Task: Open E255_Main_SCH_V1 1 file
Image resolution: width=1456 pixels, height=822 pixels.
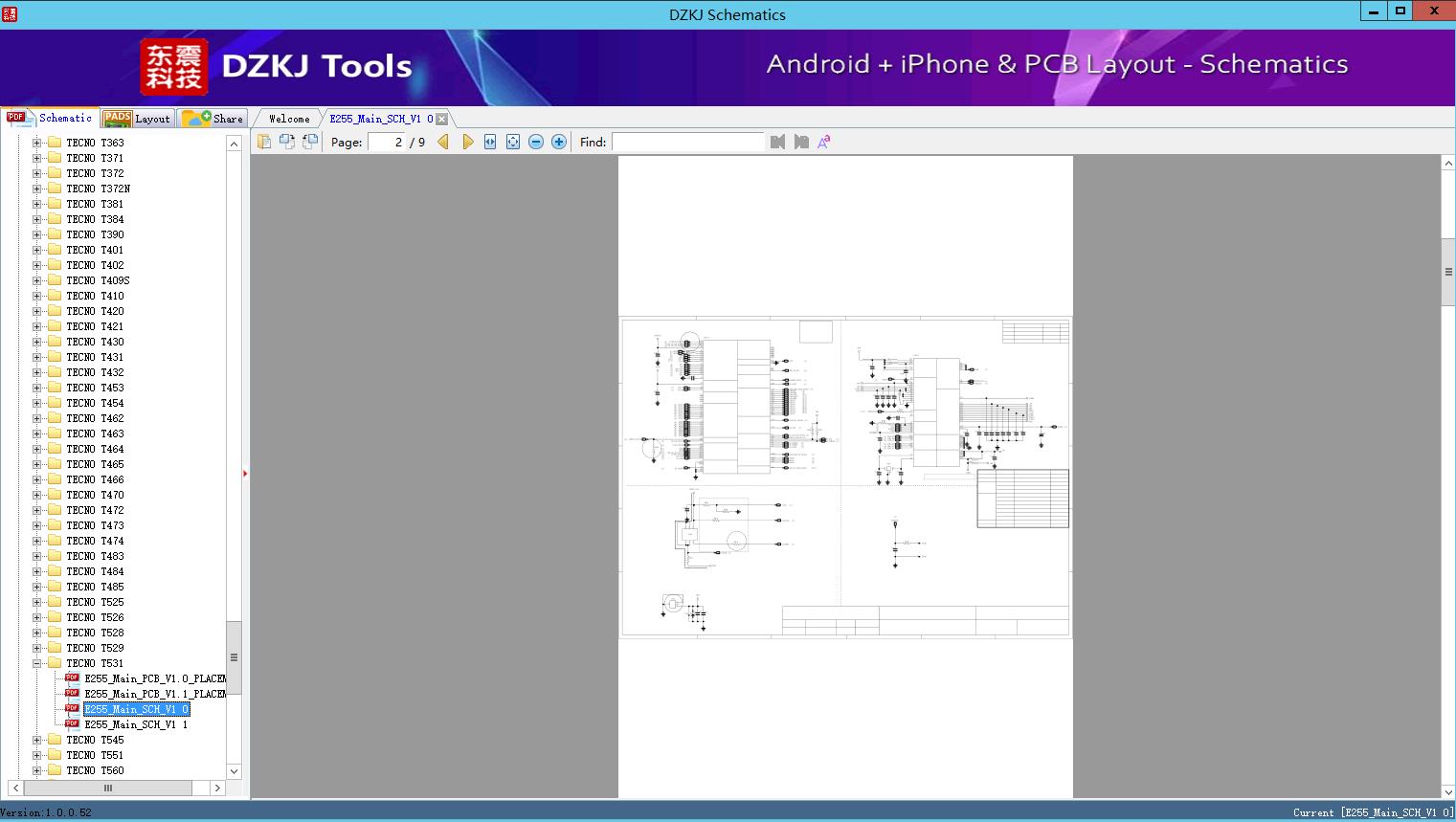Action: pos(136,724)
